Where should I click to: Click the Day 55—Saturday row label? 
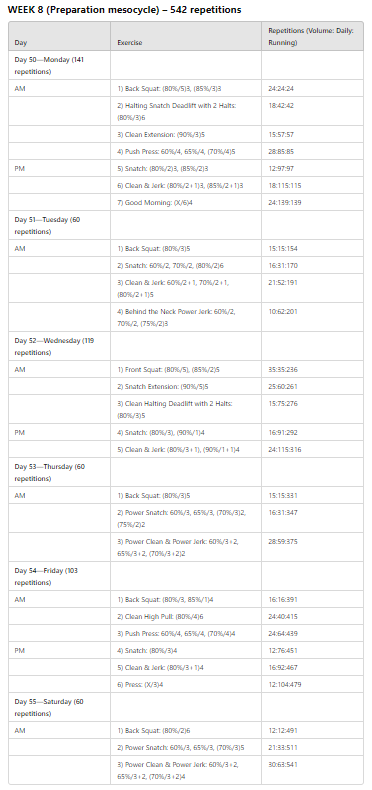pos(59,707)
